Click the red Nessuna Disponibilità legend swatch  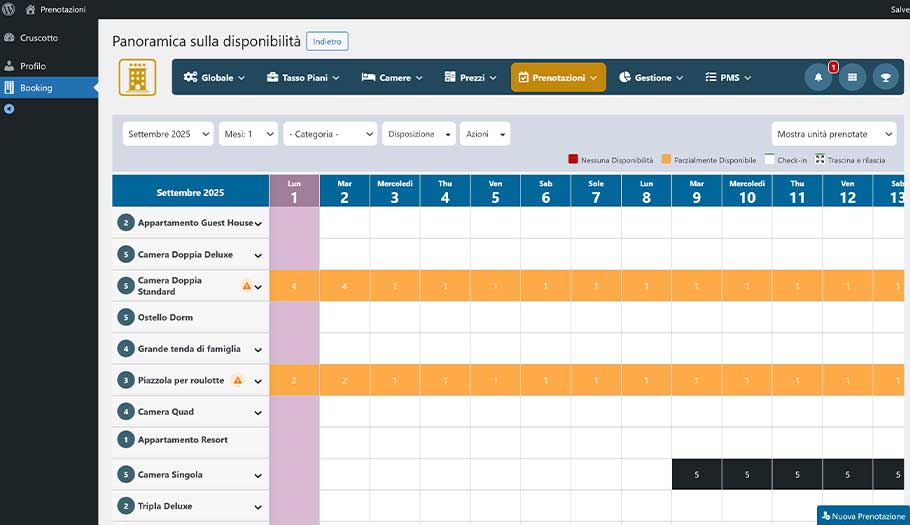[573, 159]
